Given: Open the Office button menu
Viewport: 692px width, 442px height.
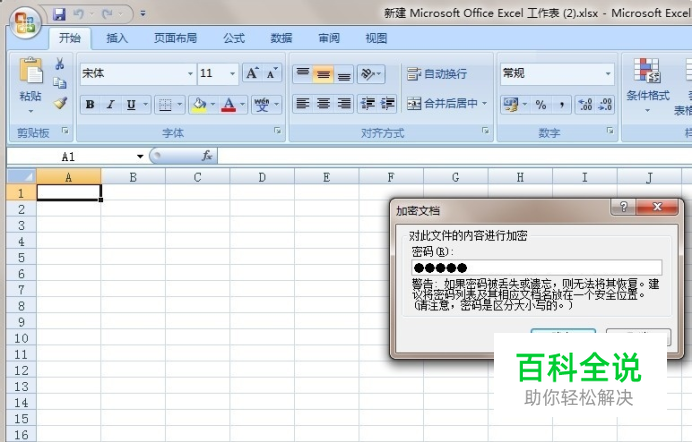Looking at the screenshot, I should click(25, 22).
